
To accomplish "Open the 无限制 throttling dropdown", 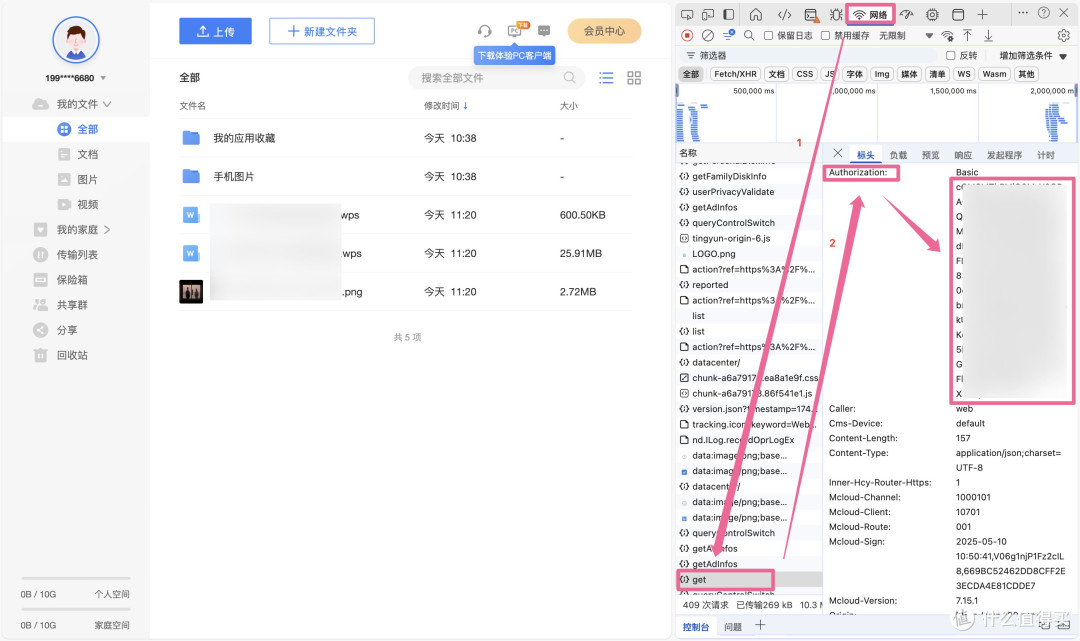I will (906, 35).
